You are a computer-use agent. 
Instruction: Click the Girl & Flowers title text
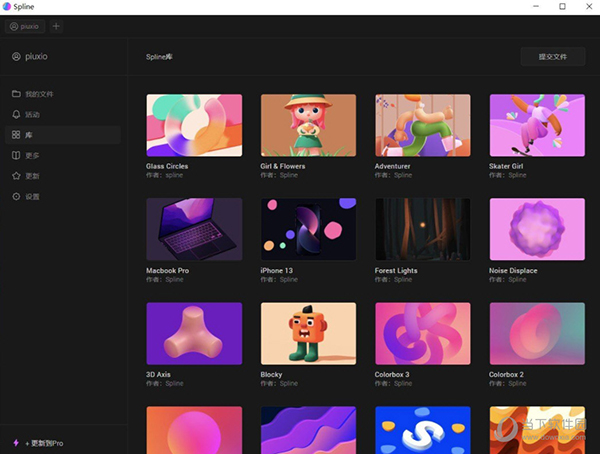tap(283, 166)
